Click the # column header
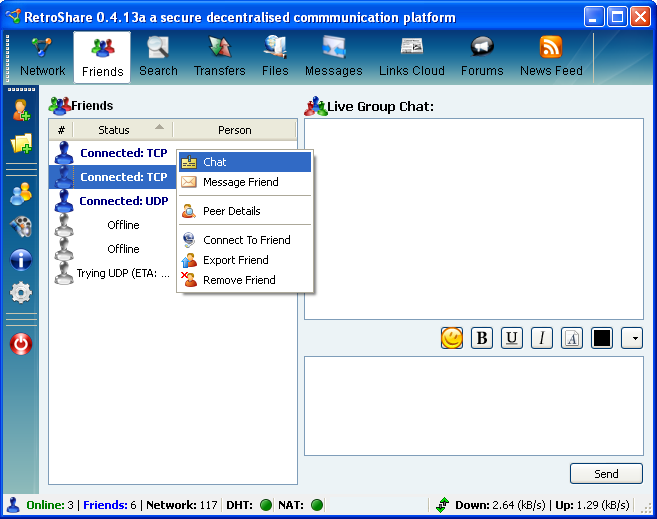657x519 pixels. coord(61,130)
